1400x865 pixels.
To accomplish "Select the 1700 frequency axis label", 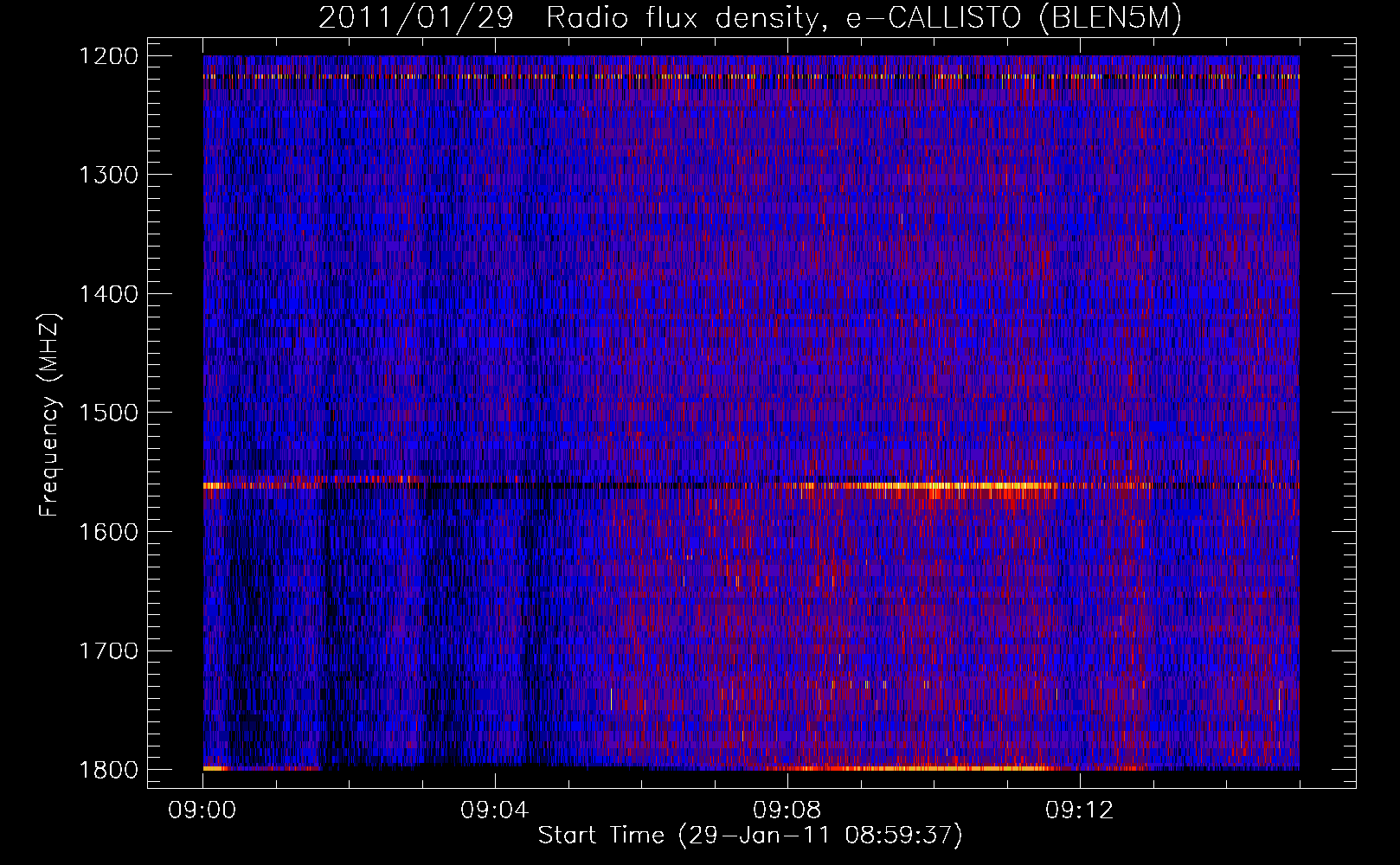I will point(108,650).
